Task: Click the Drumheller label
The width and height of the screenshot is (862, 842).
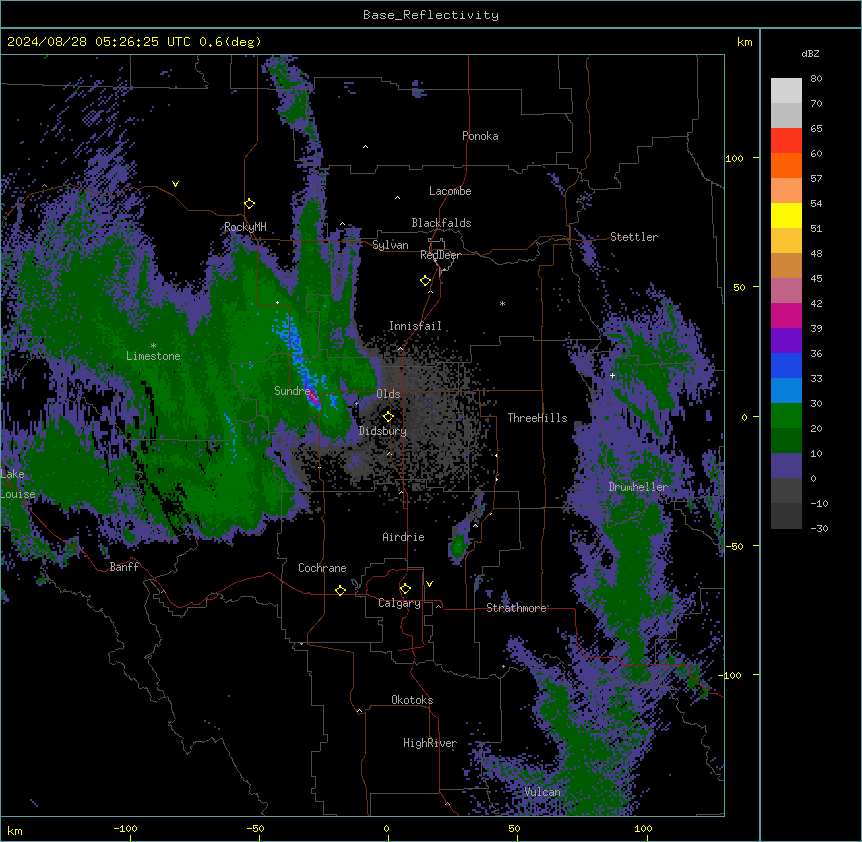Action: click(x=638, y=487)
